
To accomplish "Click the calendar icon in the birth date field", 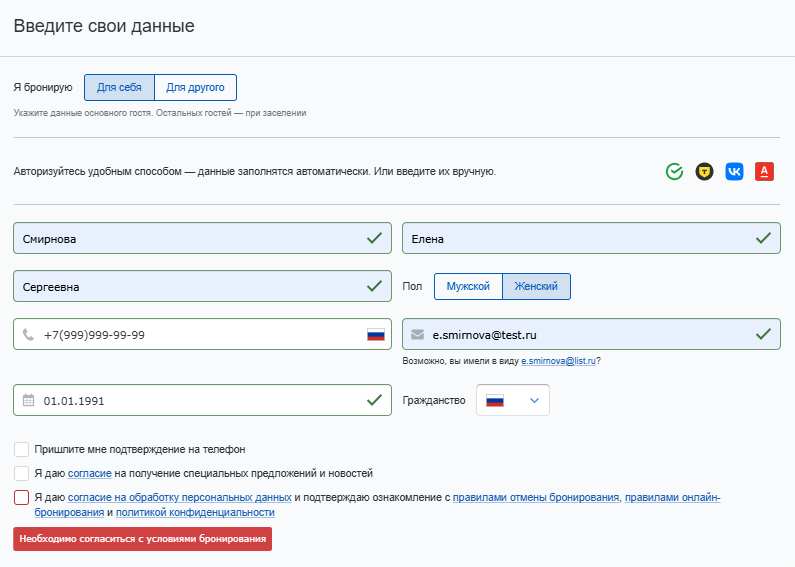I will click(28, 400).
